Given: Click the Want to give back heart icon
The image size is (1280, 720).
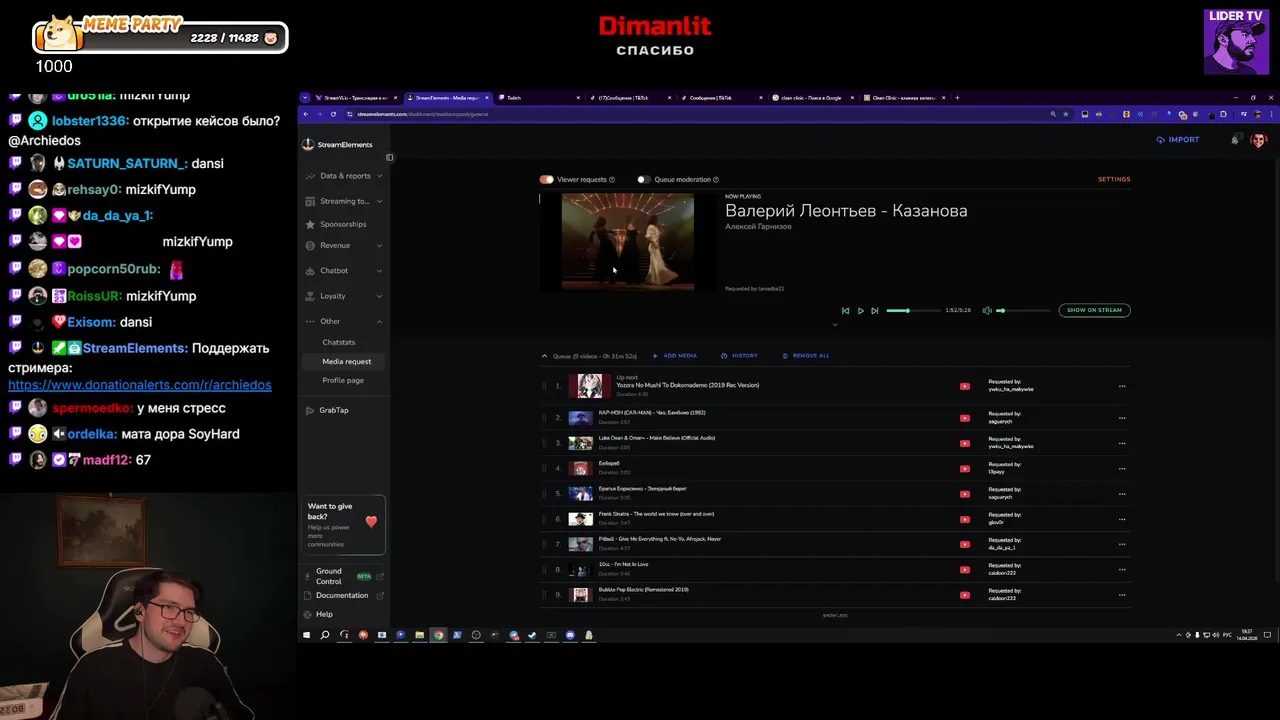Looking at the screenshot, I should (x=371, y=521).
